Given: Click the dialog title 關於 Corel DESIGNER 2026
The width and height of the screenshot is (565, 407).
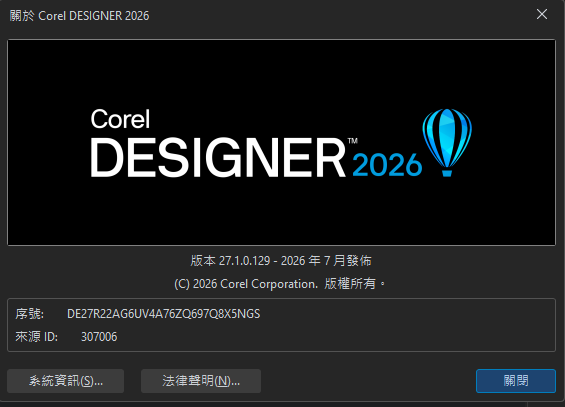Looking at the screenshot, I should tap(79, 15).
